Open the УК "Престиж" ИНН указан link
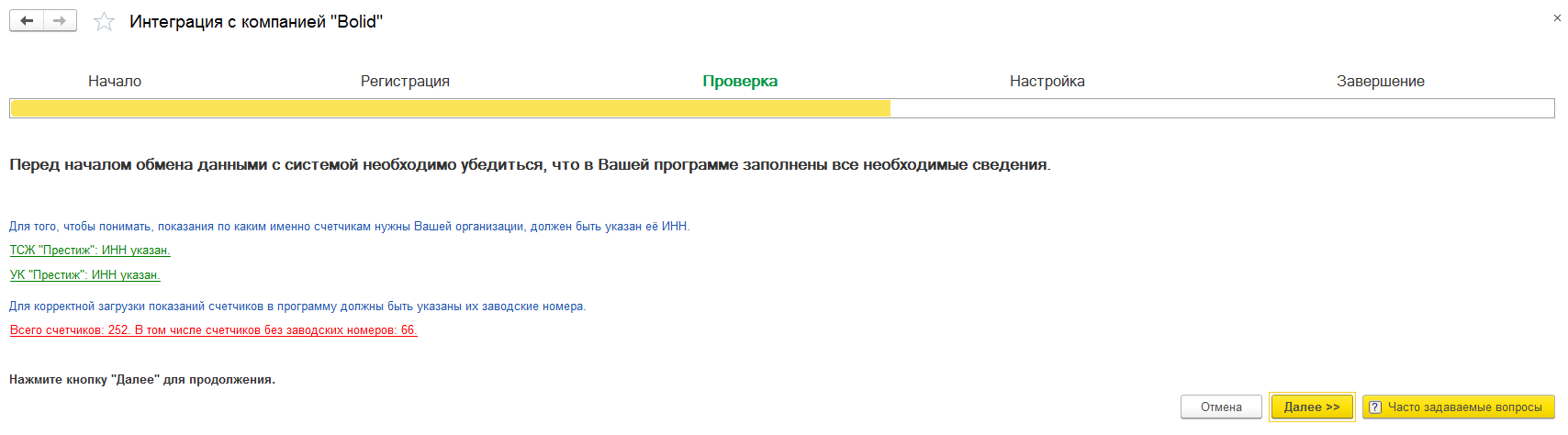Image resolution: width=1568 pixels, height=435 pixels. click(85, 274)
